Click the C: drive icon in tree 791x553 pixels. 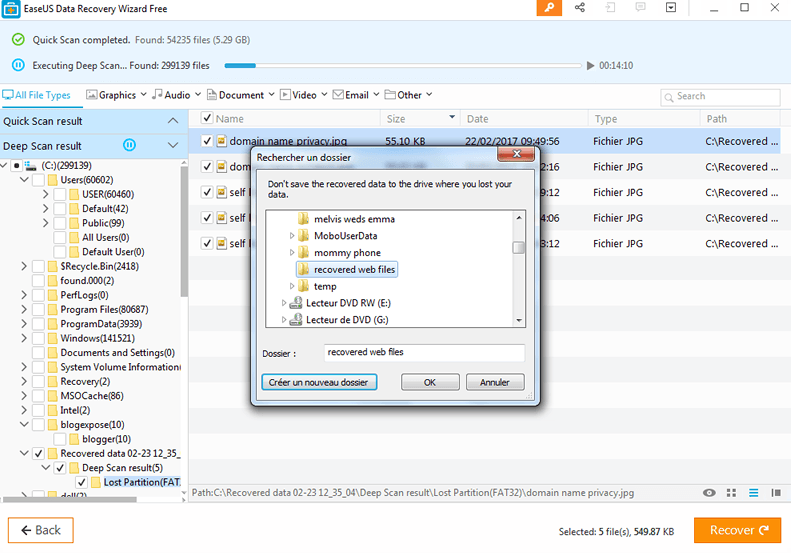[x=31, y=165]
